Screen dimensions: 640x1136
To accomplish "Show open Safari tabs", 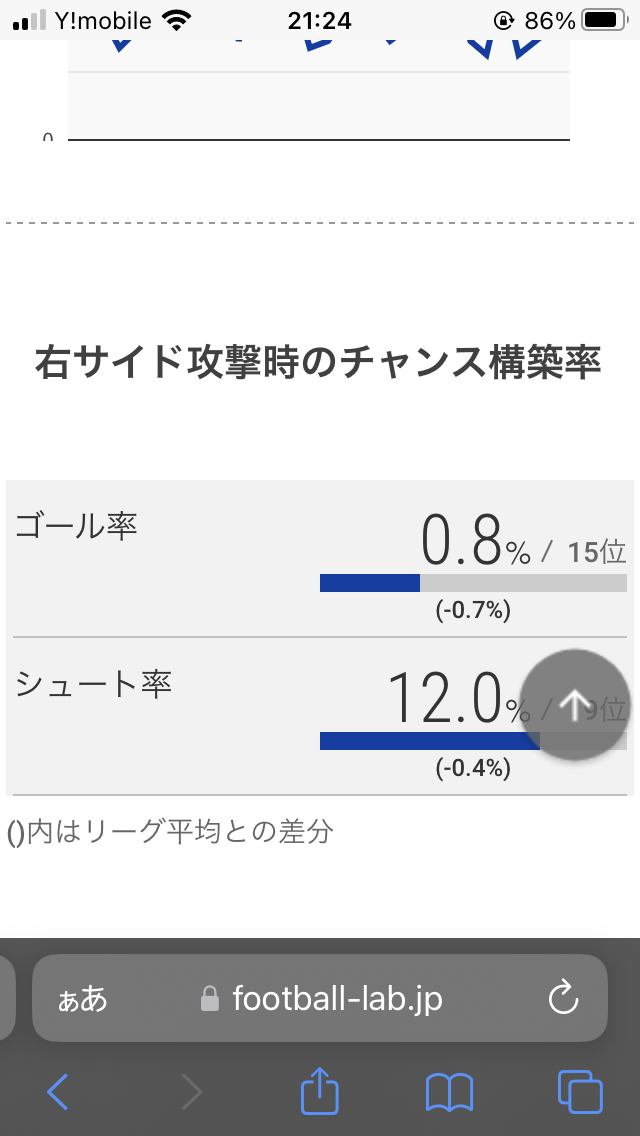I will pos(580,1091).
